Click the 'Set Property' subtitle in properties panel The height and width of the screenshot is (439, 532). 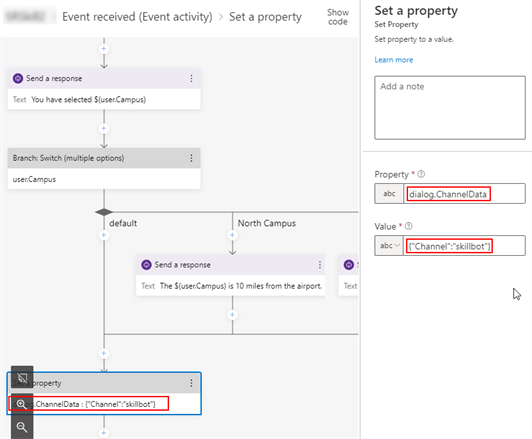396,24
